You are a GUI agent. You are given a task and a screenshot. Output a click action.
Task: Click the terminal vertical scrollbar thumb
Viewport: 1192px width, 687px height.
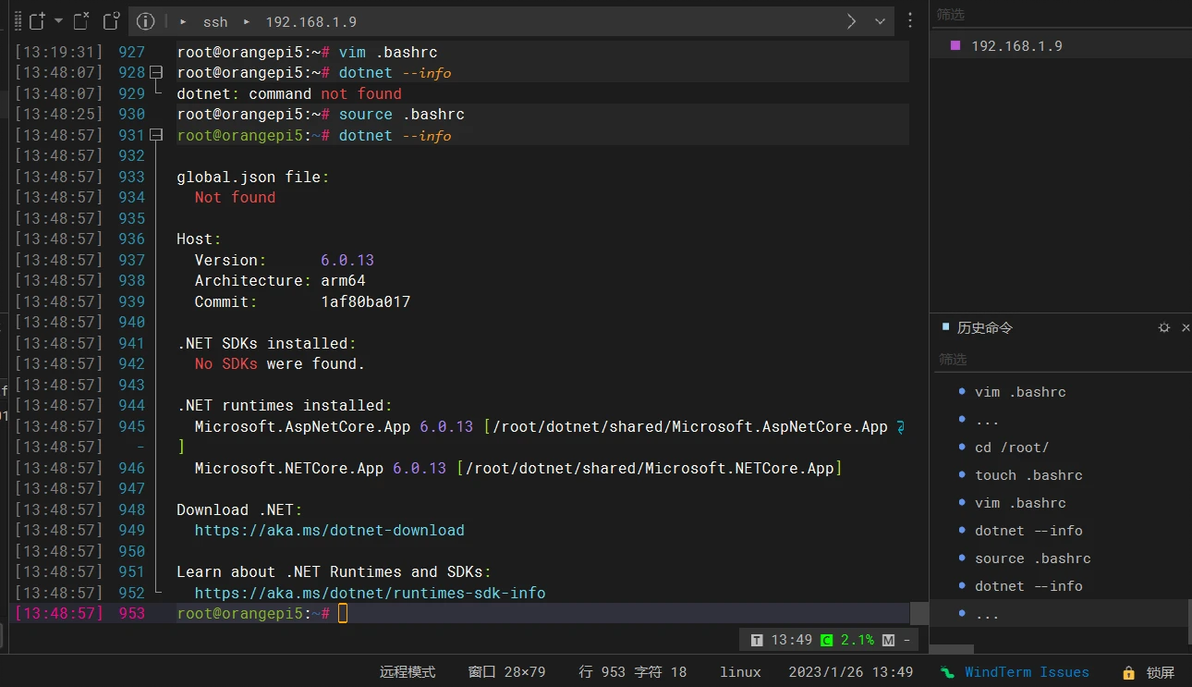[x=919, y=613]
